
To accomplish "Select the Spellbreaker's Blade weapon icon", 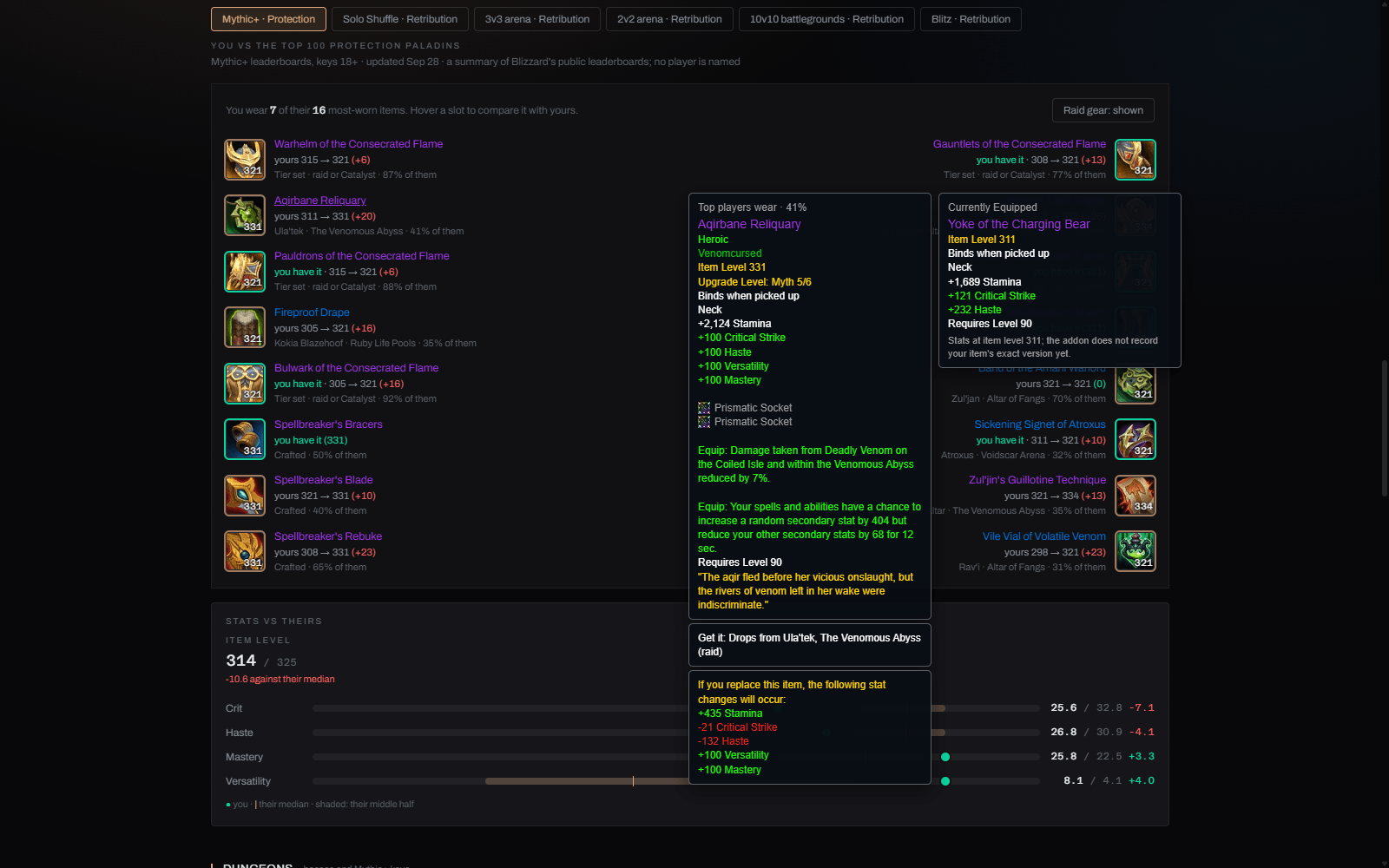I will [245, 496].
